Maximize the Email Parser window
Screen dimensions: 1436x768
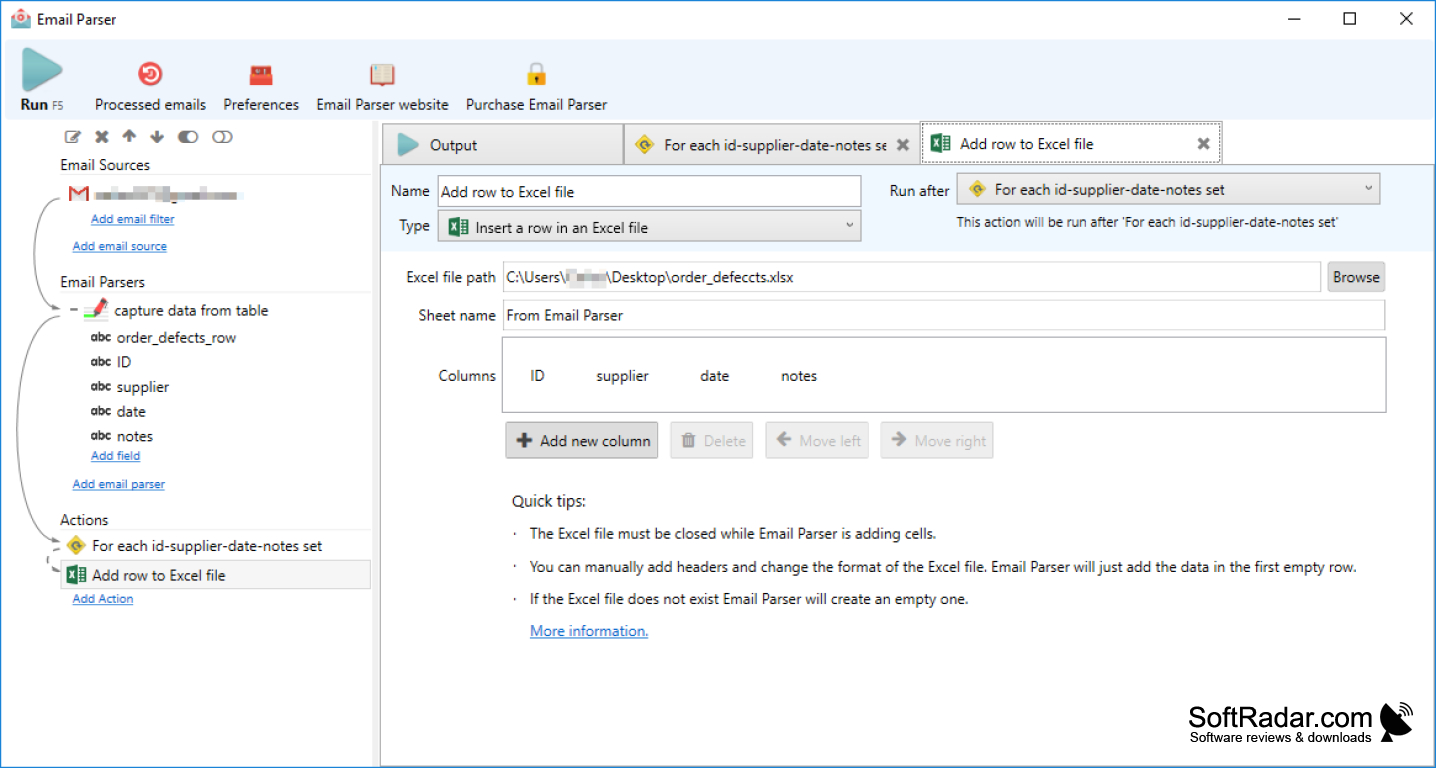(1350, 18)
